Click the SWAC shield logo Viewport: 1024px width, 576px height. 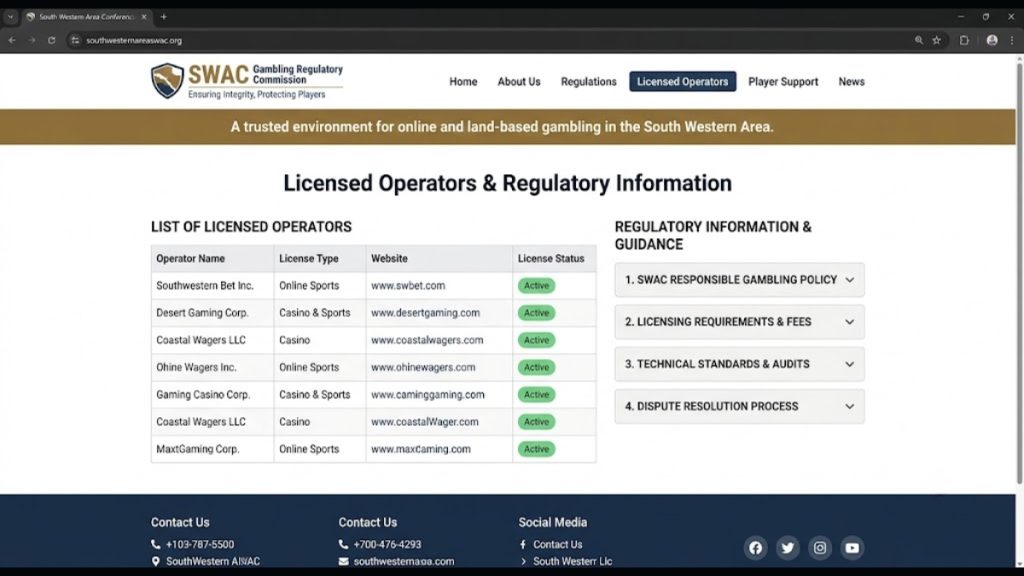[167, 80]
